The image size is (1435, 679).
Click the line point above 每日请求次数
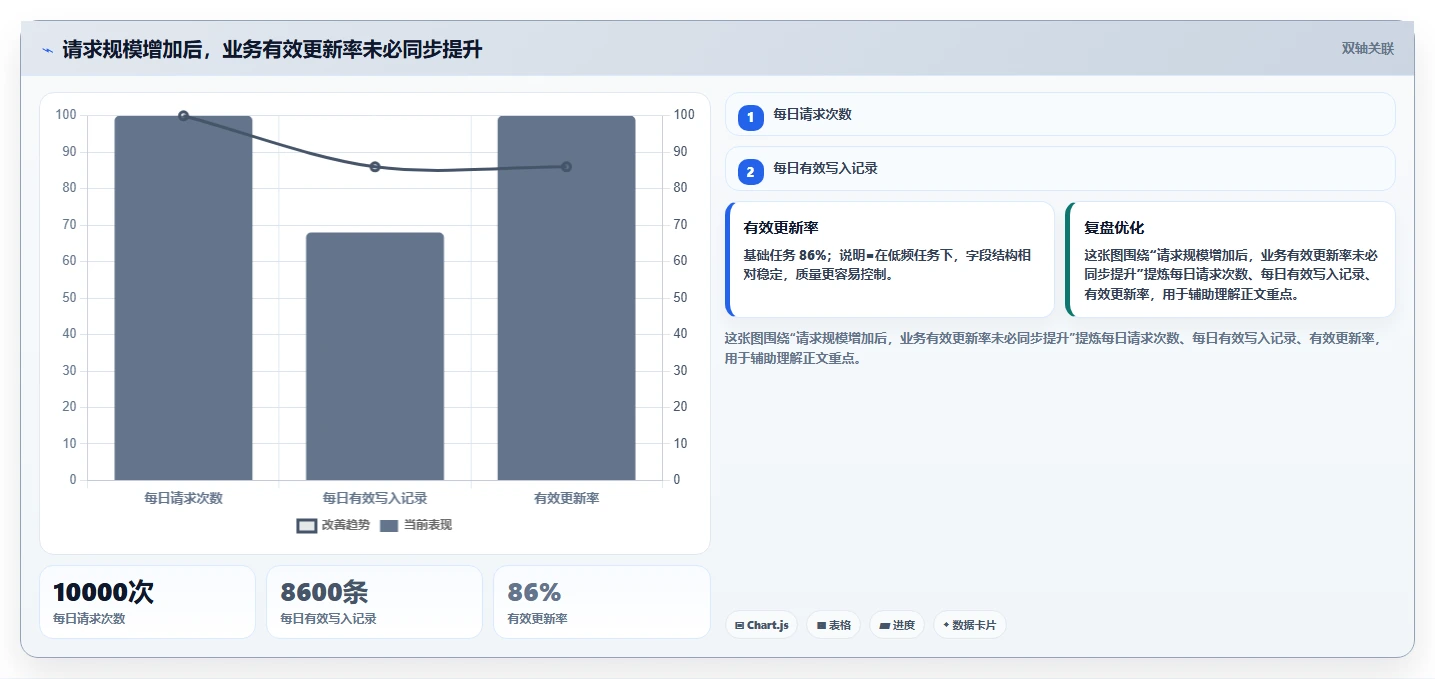pos(183,116)
